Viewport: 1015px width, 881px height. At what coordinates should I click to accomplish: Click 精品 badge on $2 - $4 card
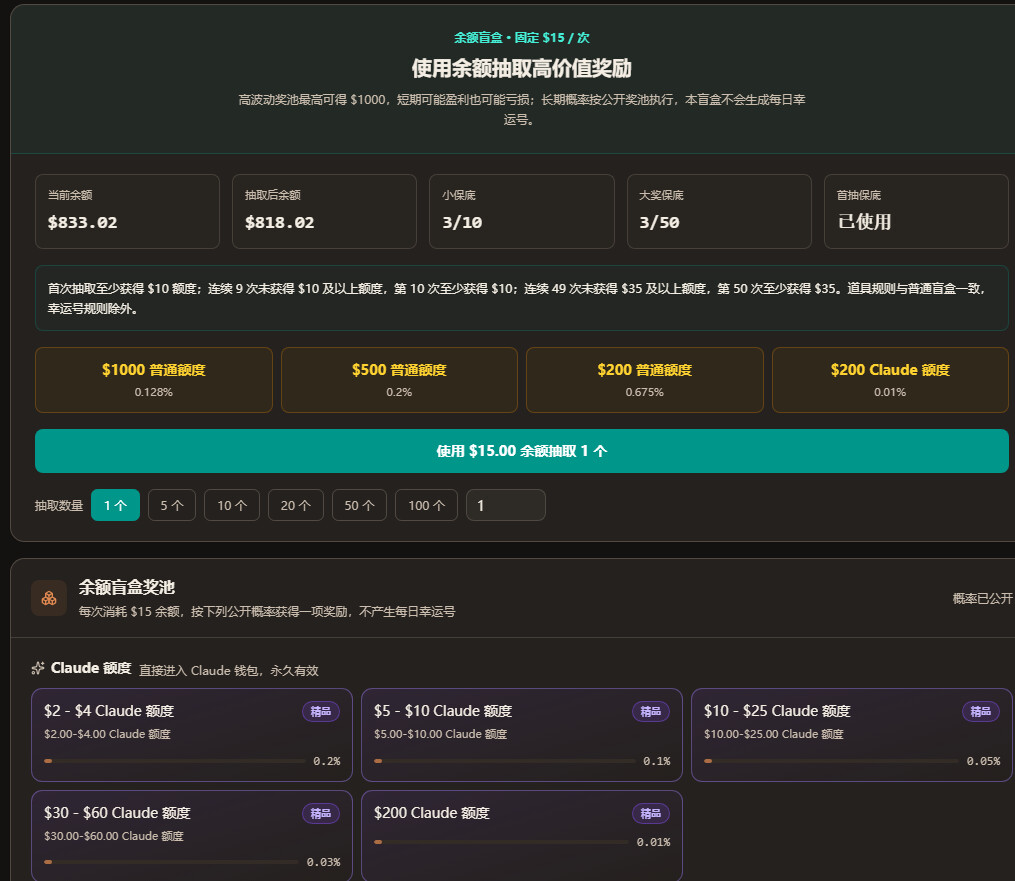point(321,711)
